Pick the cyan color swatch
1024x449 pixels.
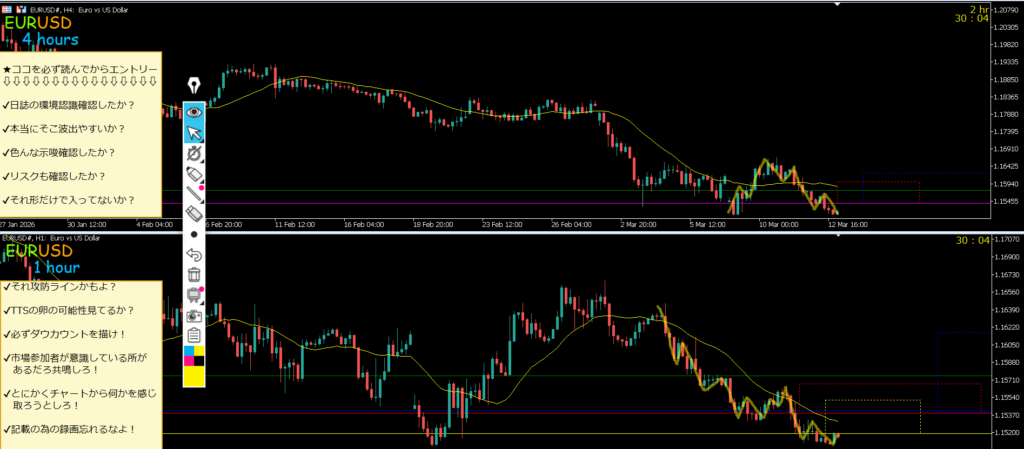188,351
